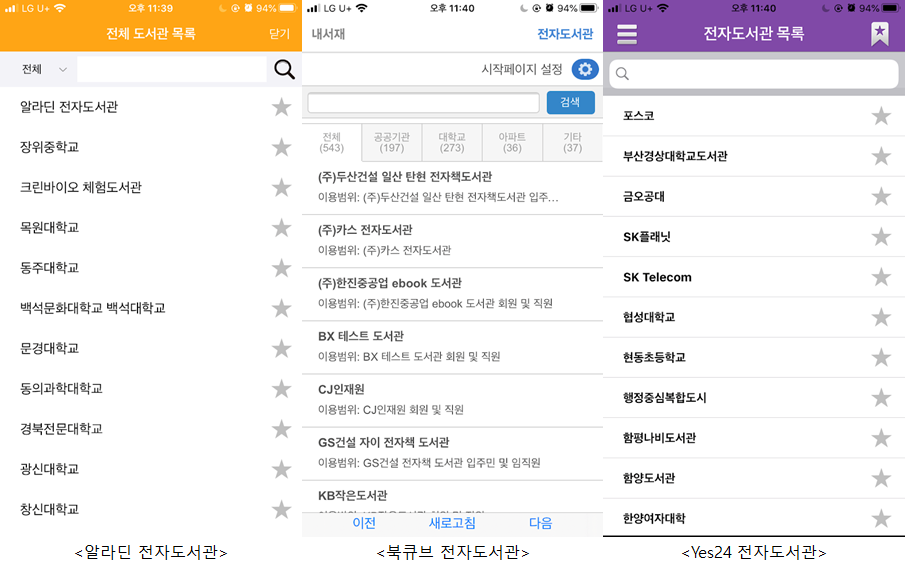Mark 문경대학교 as favorite
905x571 pixels.
(282, 349)
